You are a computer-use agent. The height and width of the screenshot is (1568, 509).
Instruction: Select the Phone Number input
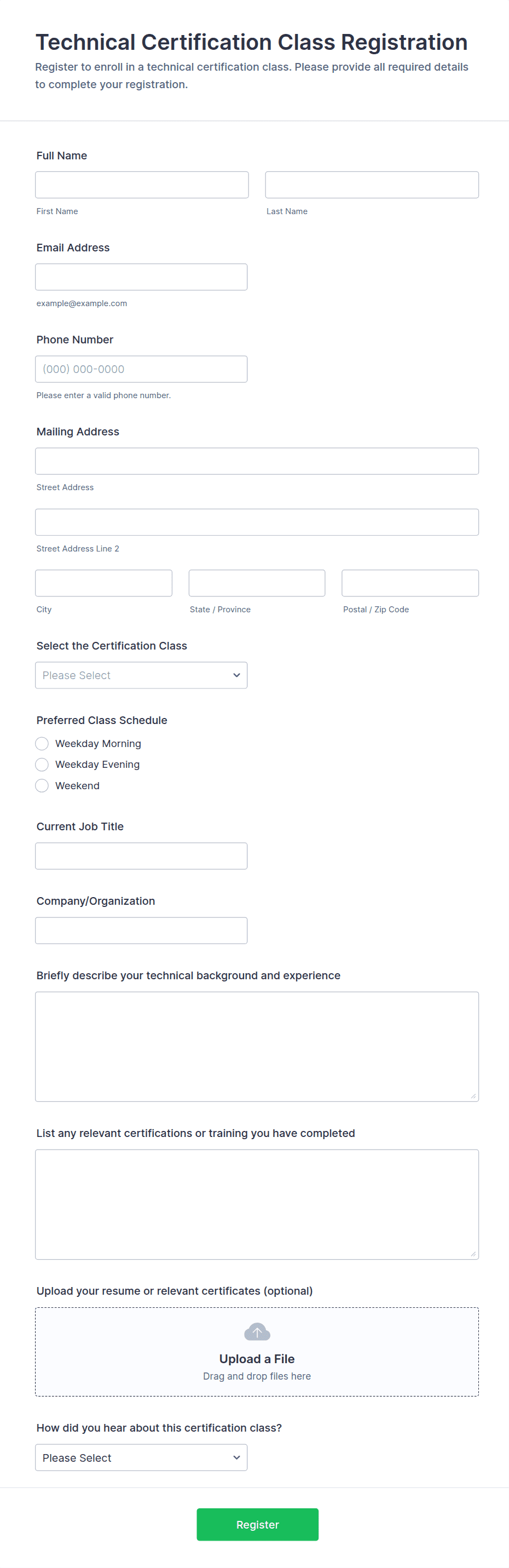(x=141, y=370)
